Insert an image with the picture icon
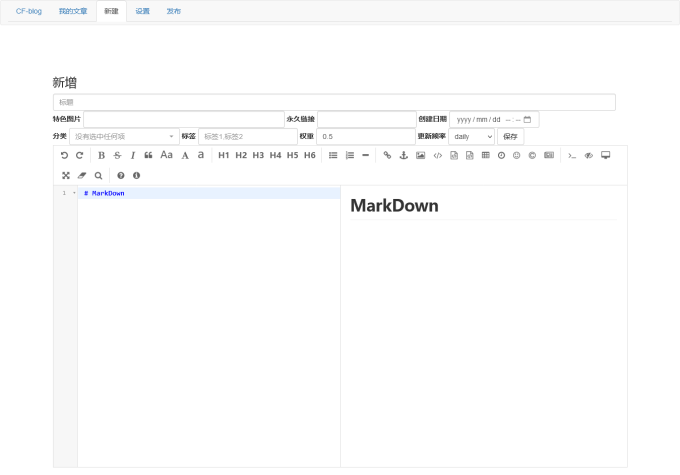680x475 pixels. click(421, 155)
